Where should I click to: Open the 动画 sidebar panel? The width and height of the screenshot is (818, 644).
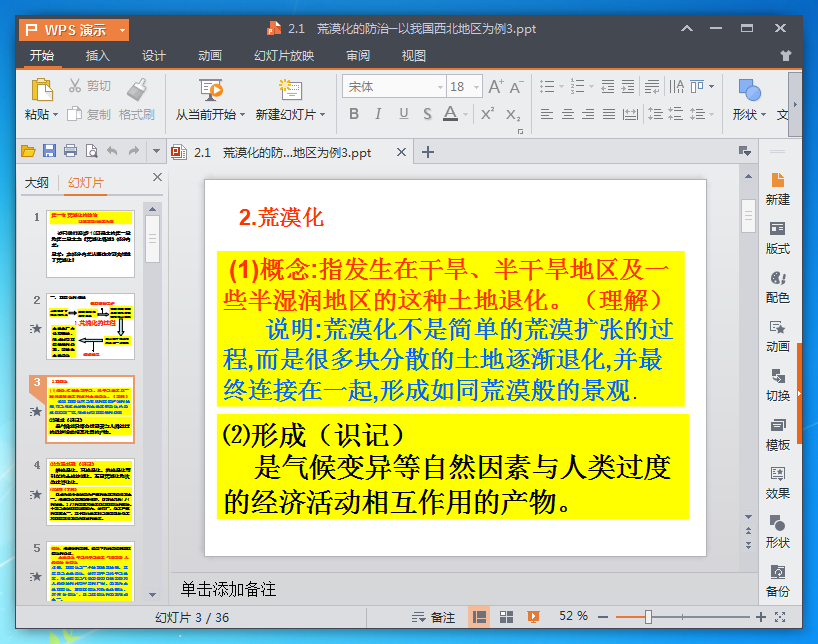[777, 337]
